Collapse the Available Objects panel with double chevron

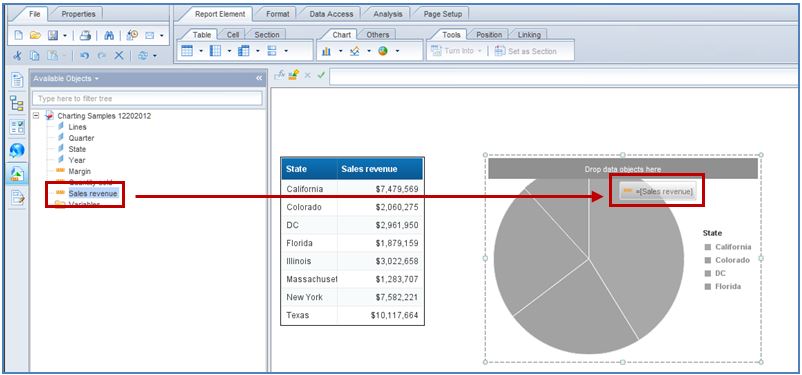coord(259,78)
